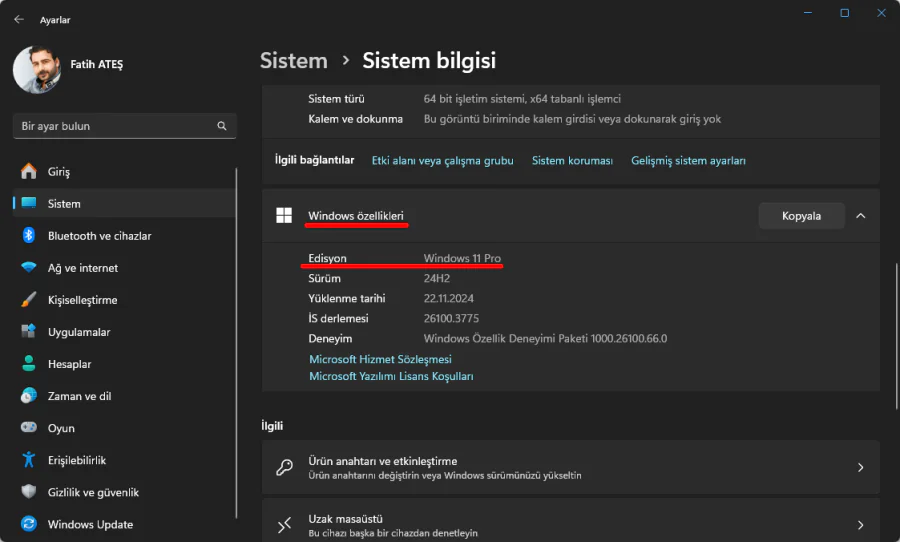Open Gelişmiş sistem ayarları link
The image size is (900, 542).
688,161
